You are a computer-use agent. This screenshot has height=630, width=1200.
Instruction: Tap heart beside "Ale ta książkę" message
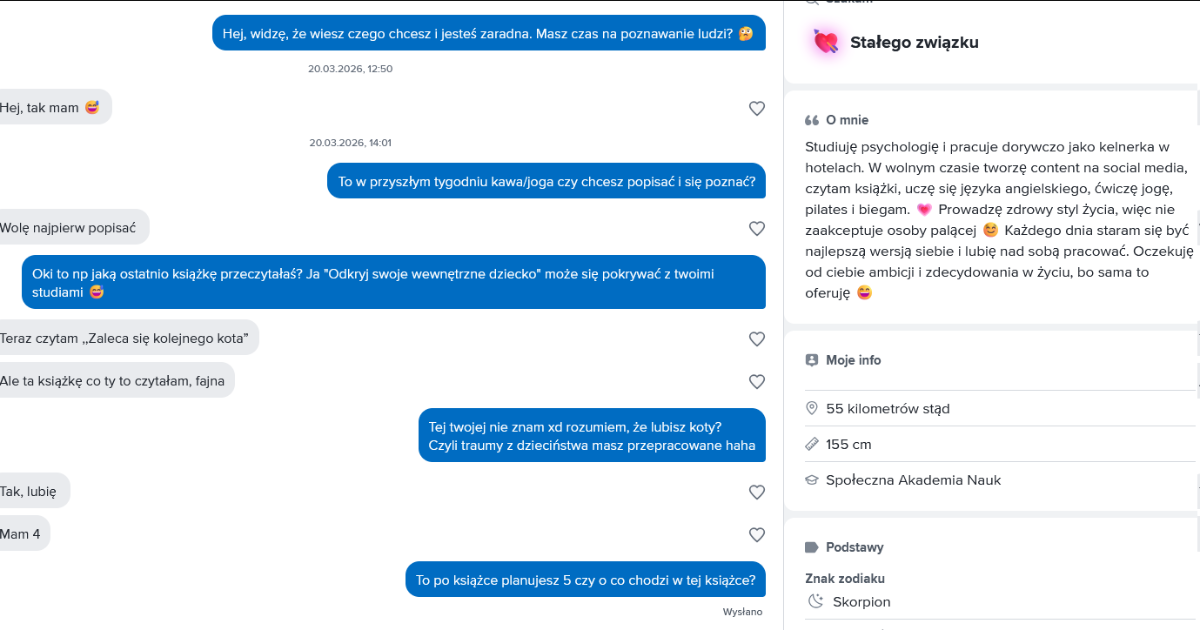[x=757, y=382]
